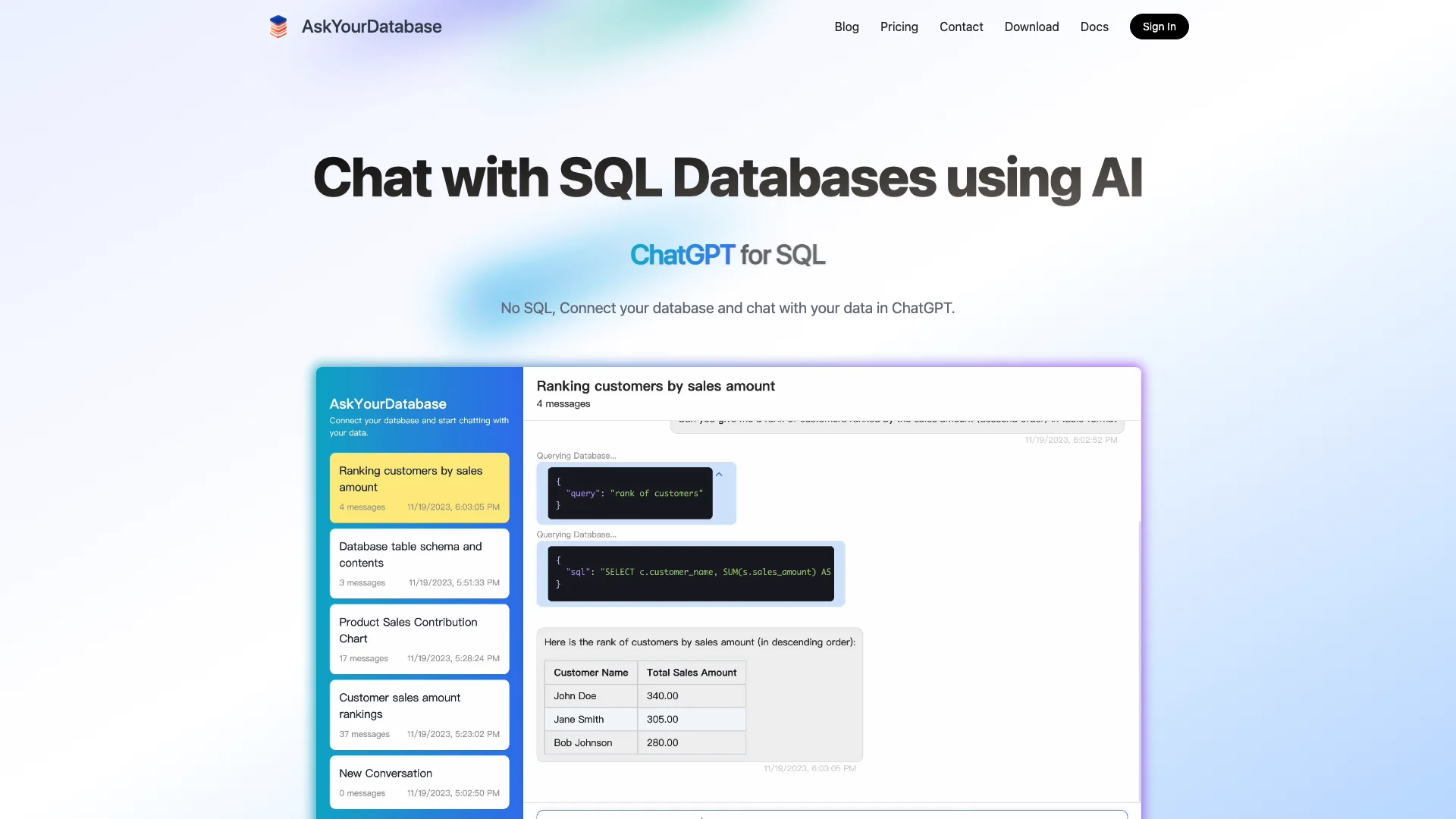The height and width of the screenshot is (819, 1456).
Task: Open the 'Product Sales Contribution Chart' conversation
Action: pyautogui.click(x=419, y=639)
